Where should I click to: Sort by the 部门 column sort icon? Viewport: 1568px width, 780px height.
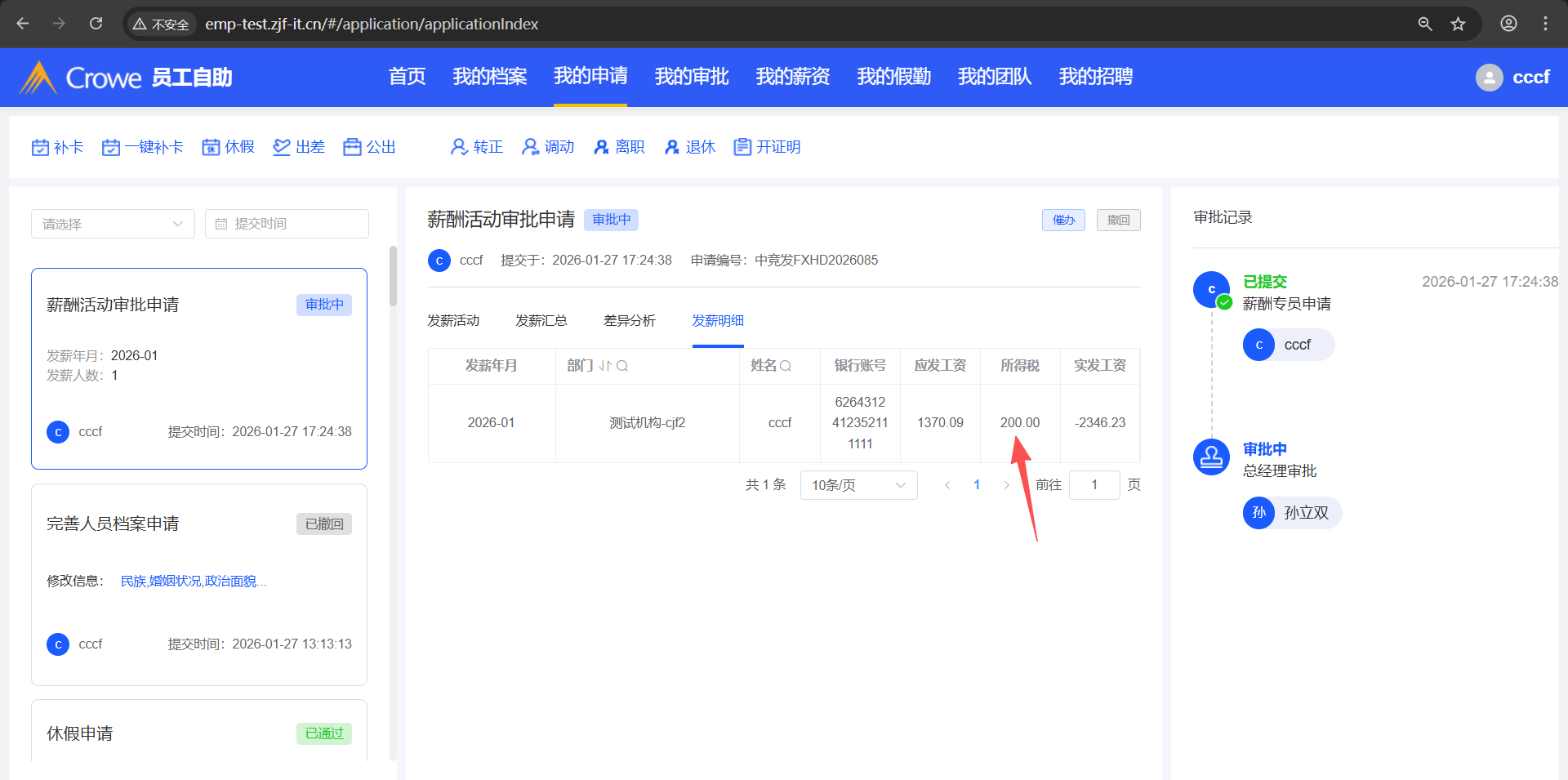click(604, 366)
